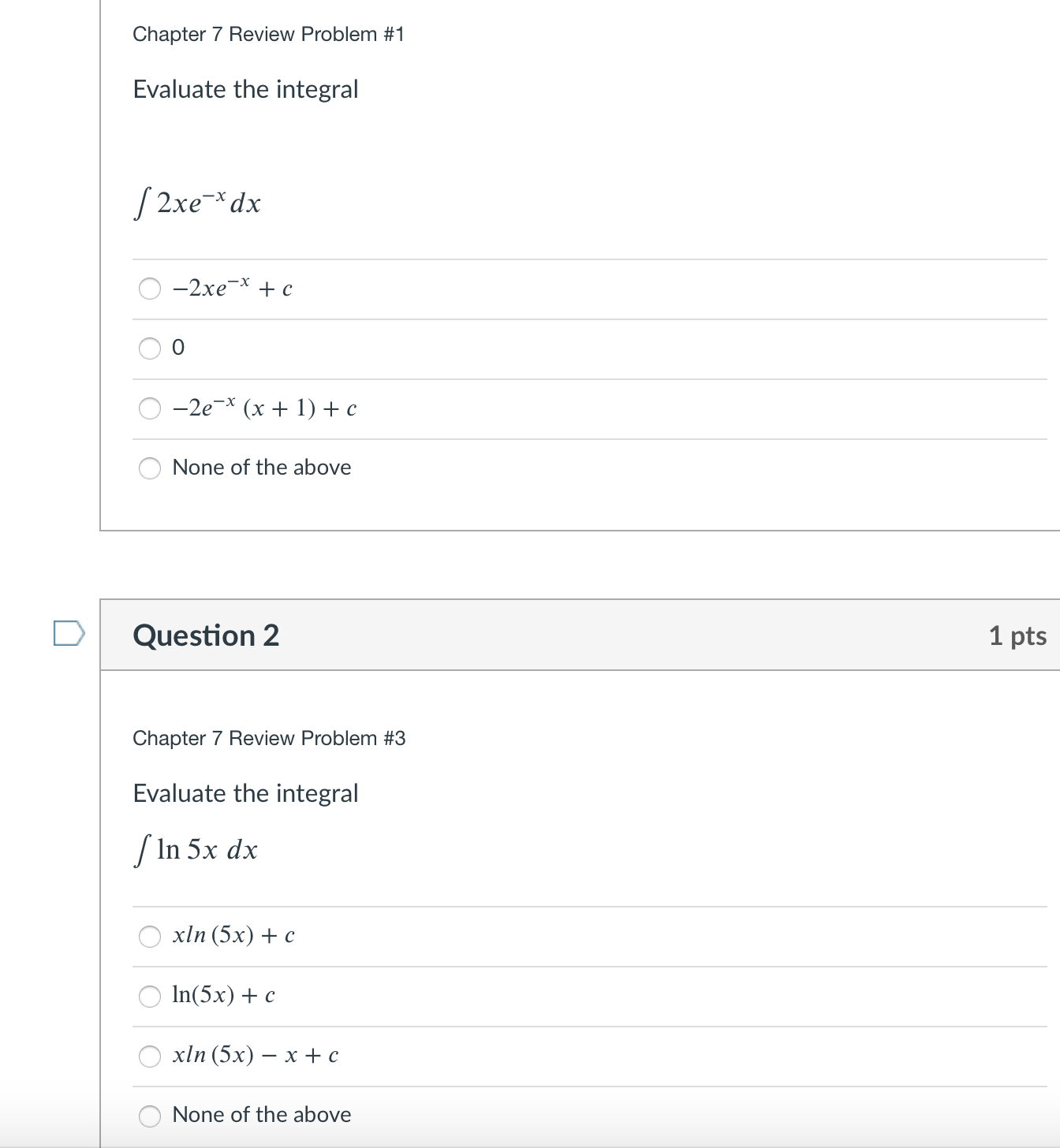Click the integral expression ∫2xe⁻ˣ dx
Image resolution: width=1060 pixels, height=1148 pixels.
[x=196, y=203]
